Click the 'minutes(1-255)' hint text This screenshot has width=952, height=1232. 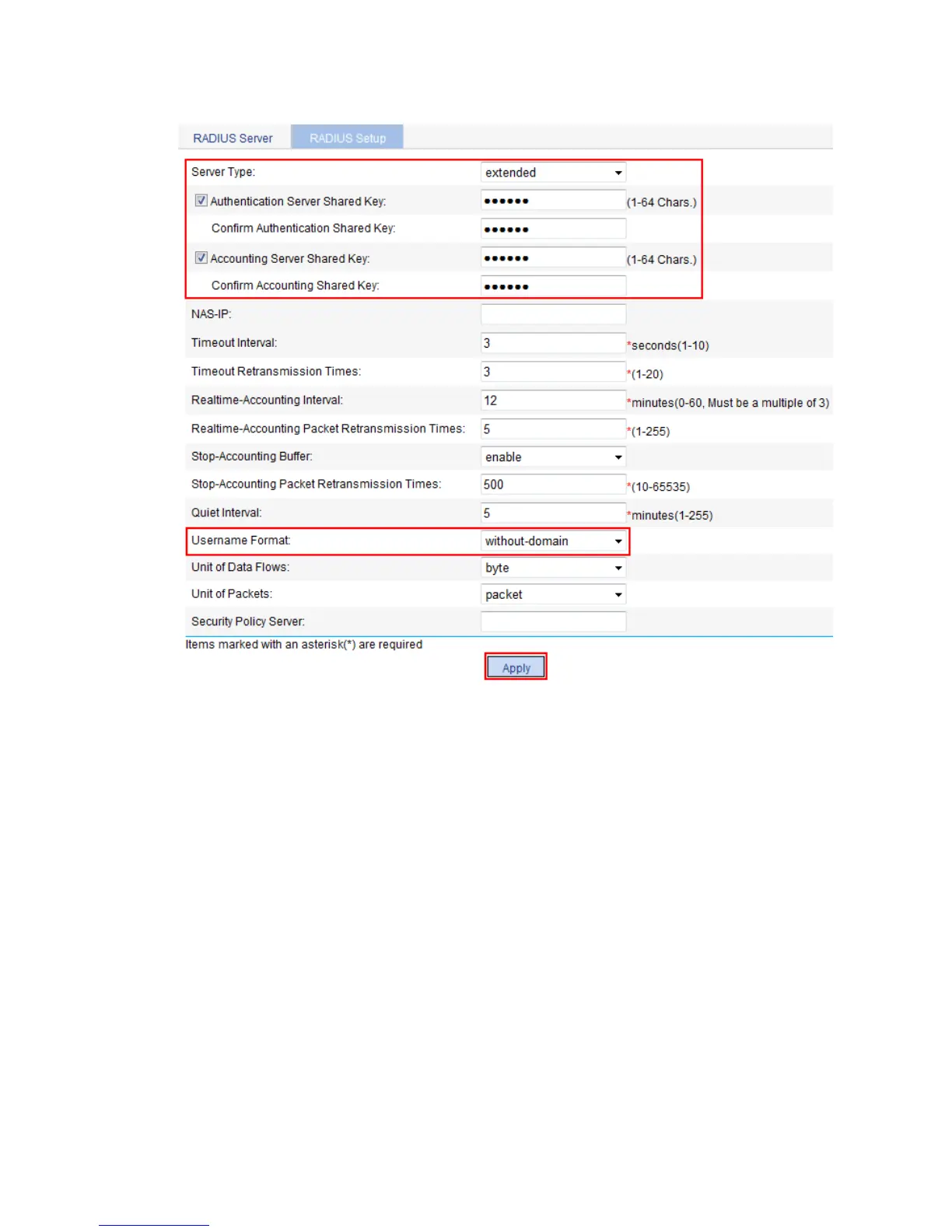pyautogui.click(x=672, y=516)
